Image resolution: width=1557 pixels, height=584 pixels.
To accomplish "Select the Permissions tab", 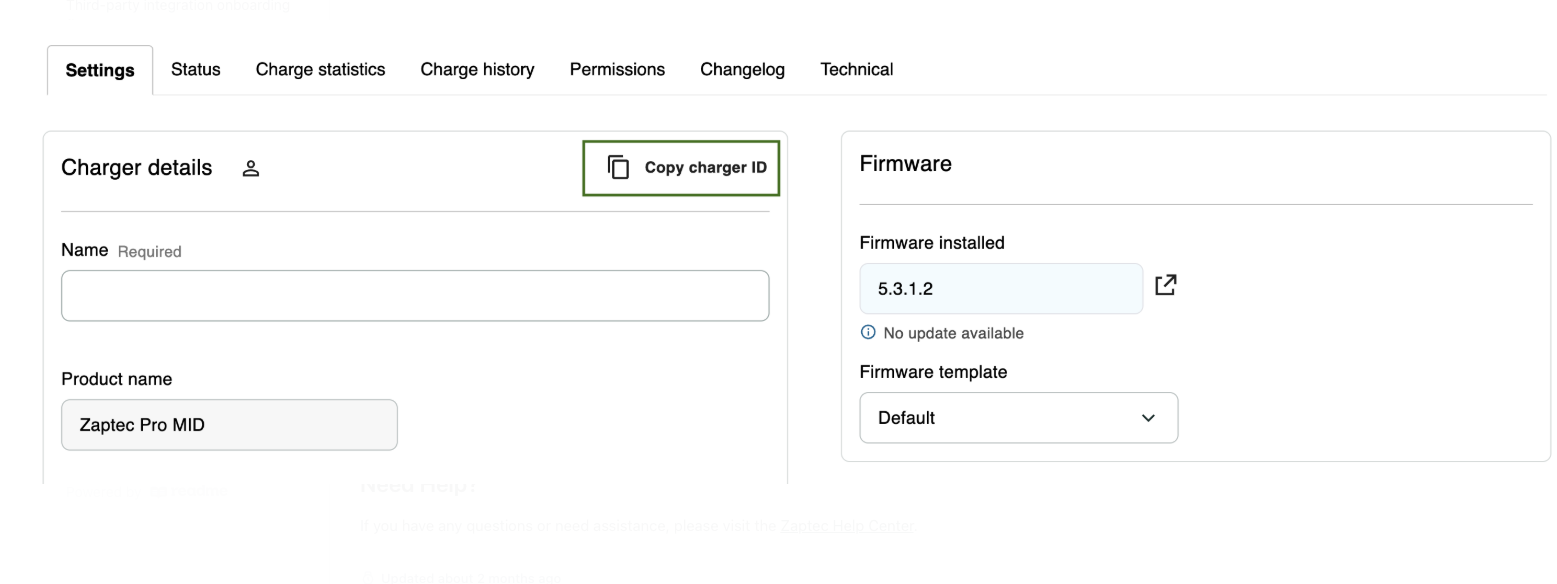I will click(x=617, y=70).
